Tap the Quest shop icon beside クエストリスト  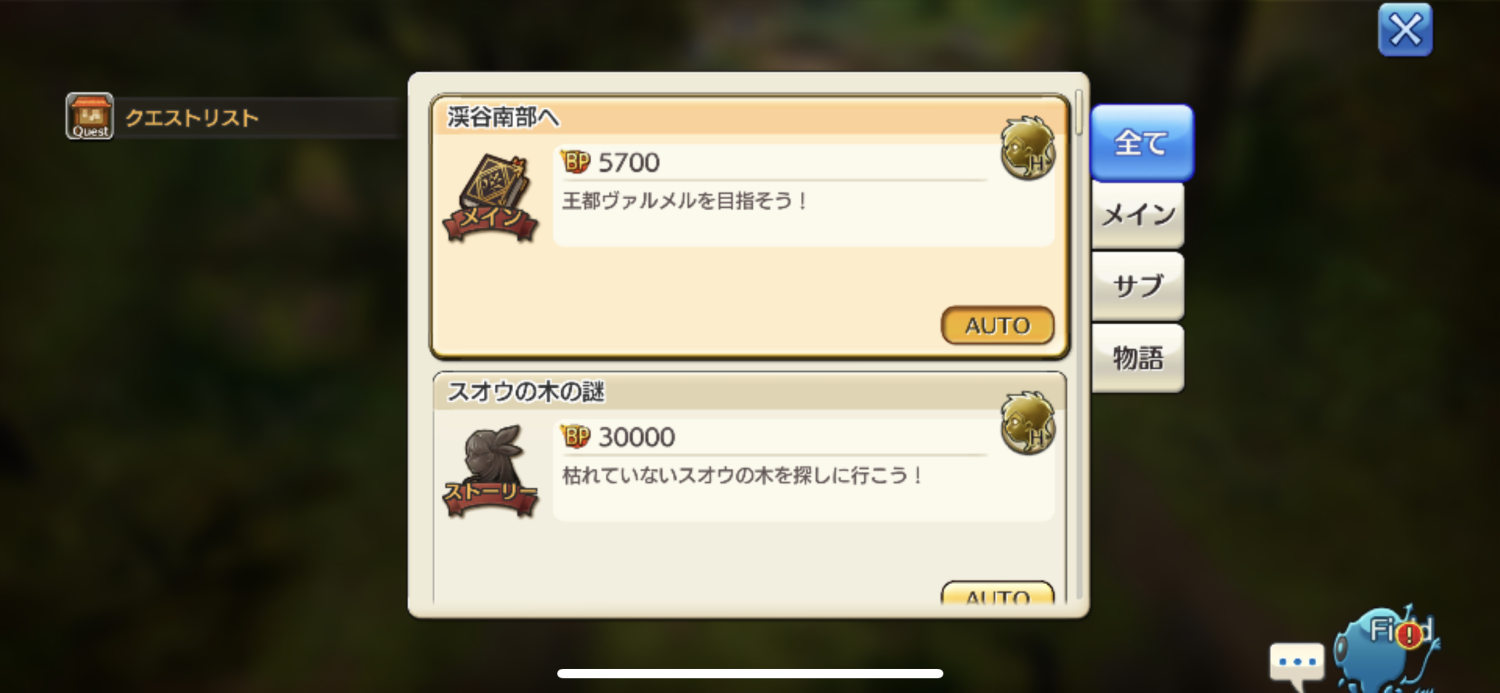pyautogui.click(x=90, y=116)
